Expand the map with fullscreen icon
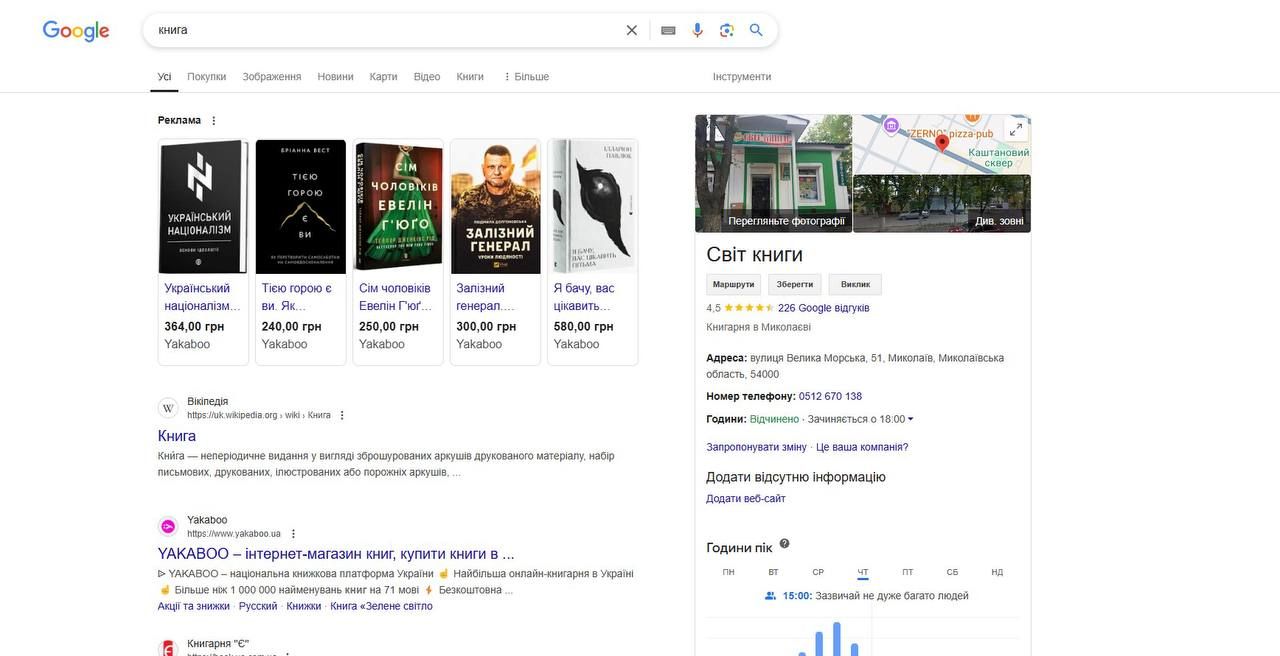Screen dimensions: 1280x656 pyautogui.click(x=1016, y=130)
